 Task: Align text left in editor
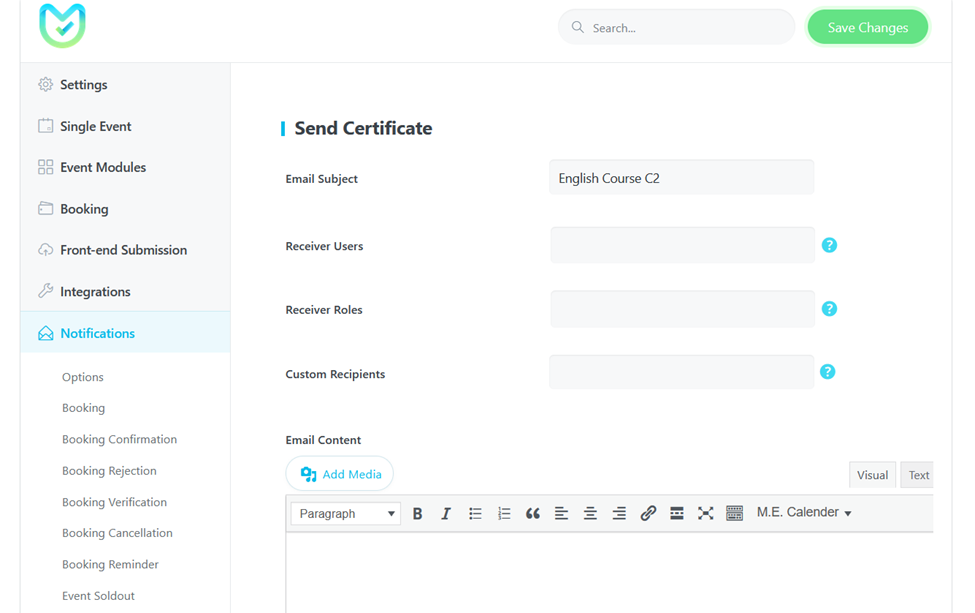pyautogui.click(x=561, y=514)
